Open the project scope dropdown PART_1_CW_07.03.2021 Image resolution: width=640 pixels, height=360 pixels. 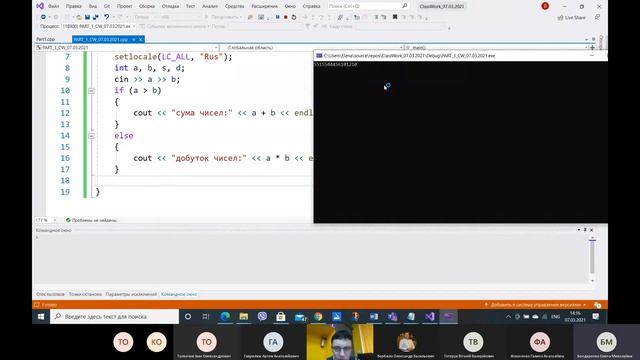click(127, 47)
